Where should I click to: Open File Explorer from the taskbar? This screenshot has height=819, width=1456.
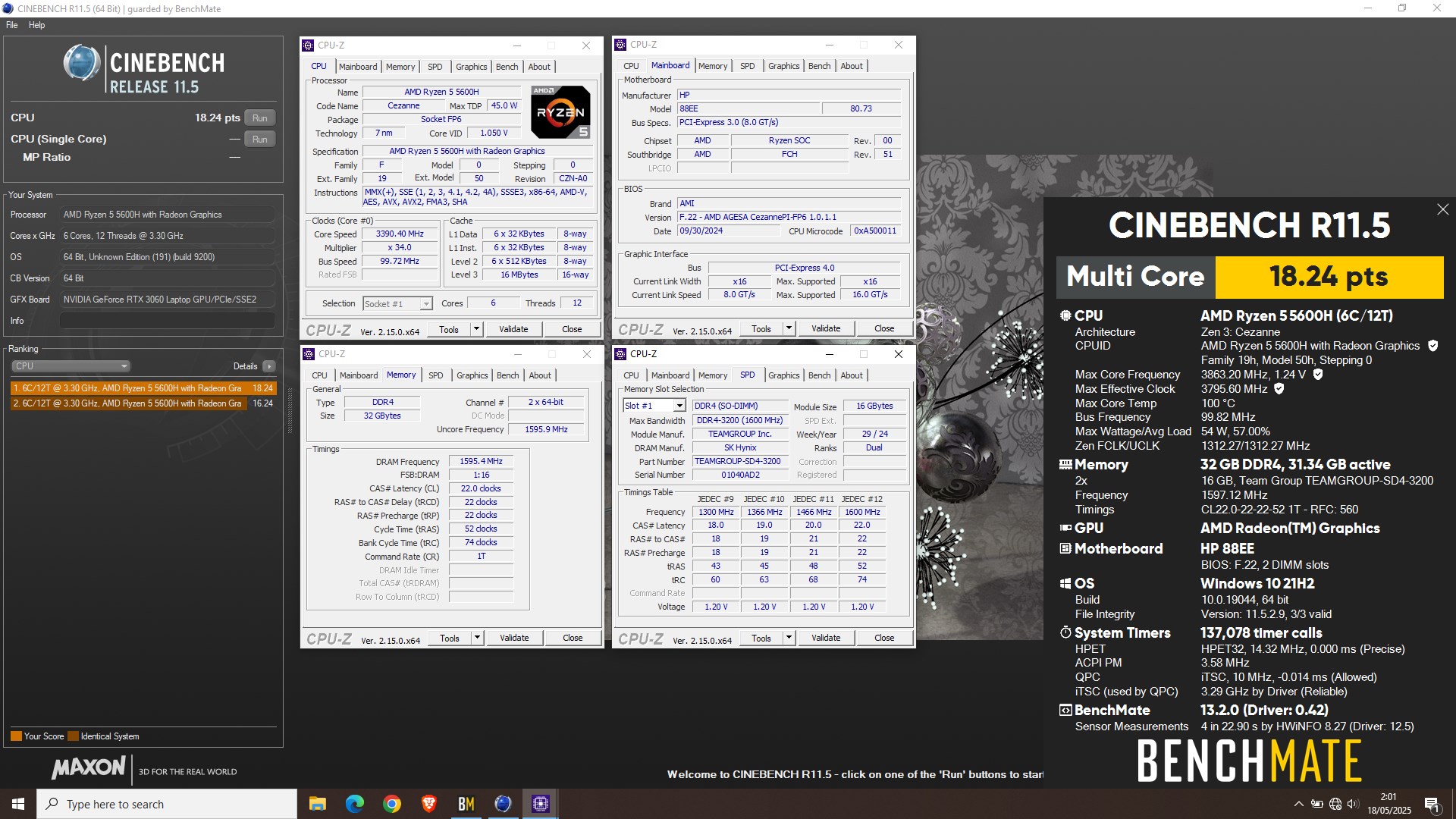(318, 804)
